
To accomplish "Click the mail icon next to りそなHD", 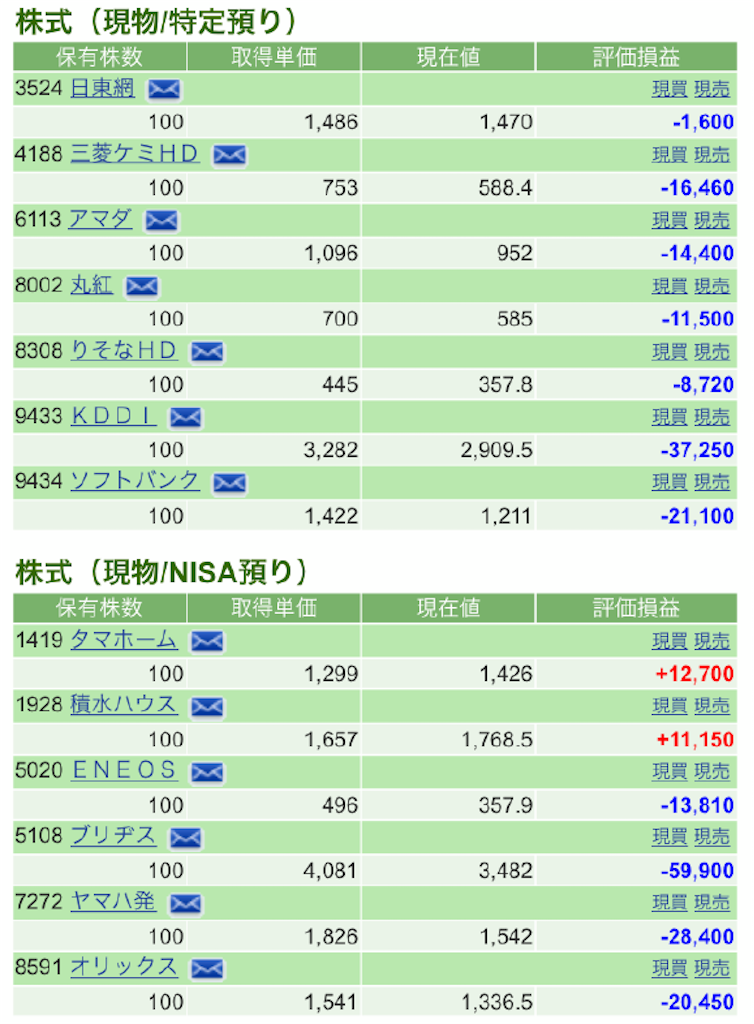I will (x=207, y=351).
